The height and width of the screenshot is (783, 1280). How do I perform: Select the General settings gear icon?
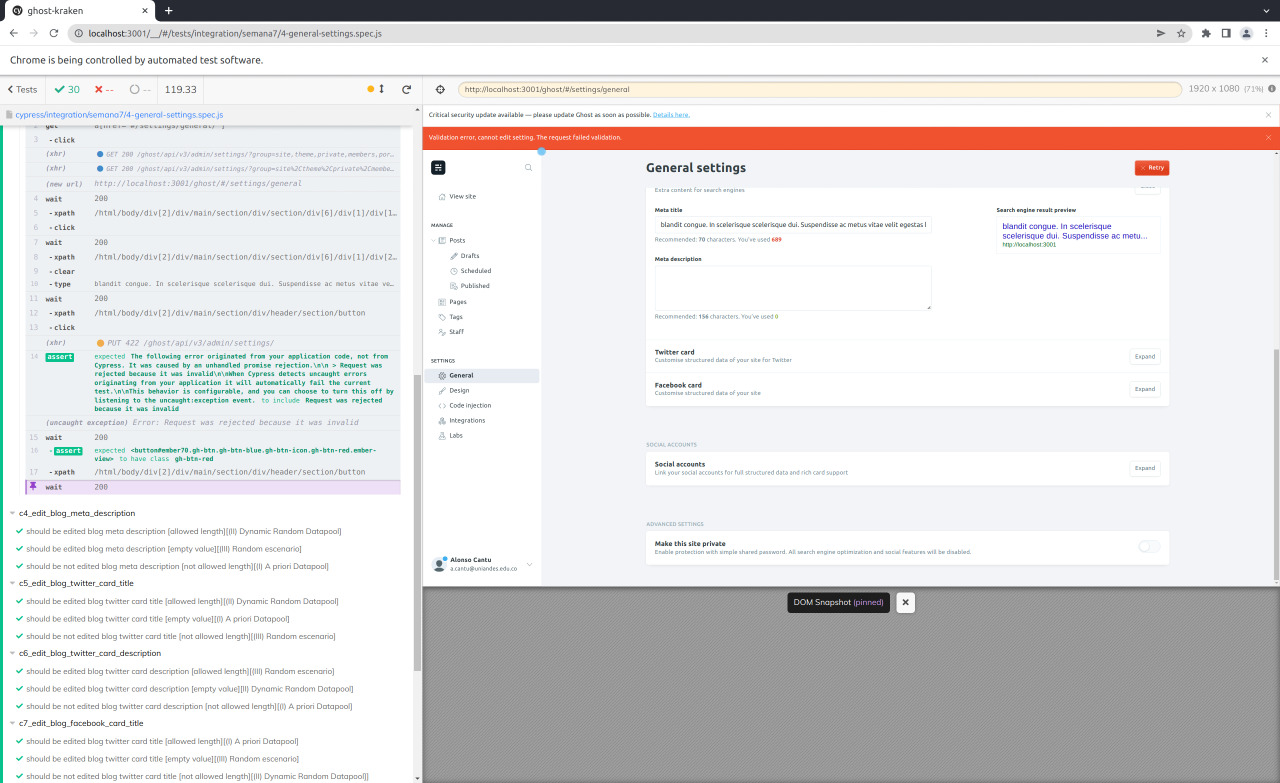440,375
